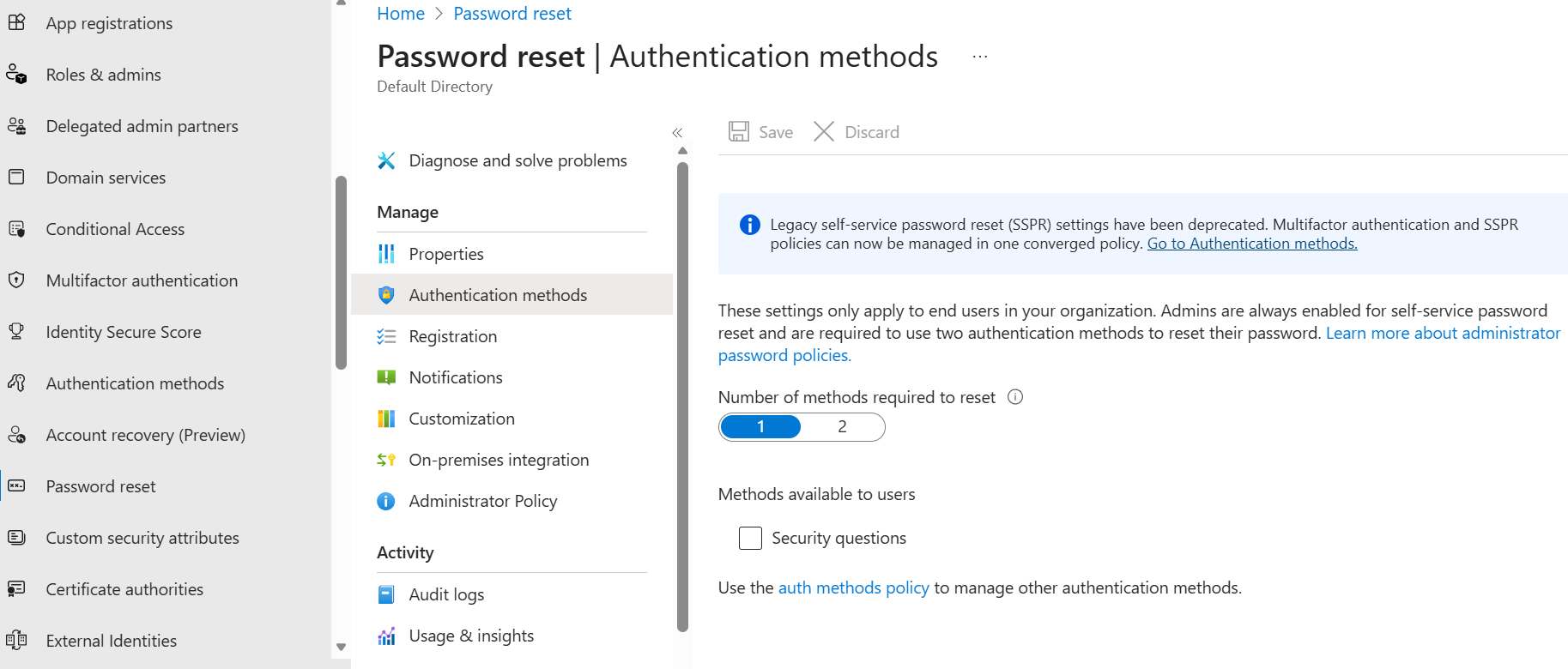The image size is (1568, 669).
Task: Set number of methods required to 1
Action: point(760,427)
